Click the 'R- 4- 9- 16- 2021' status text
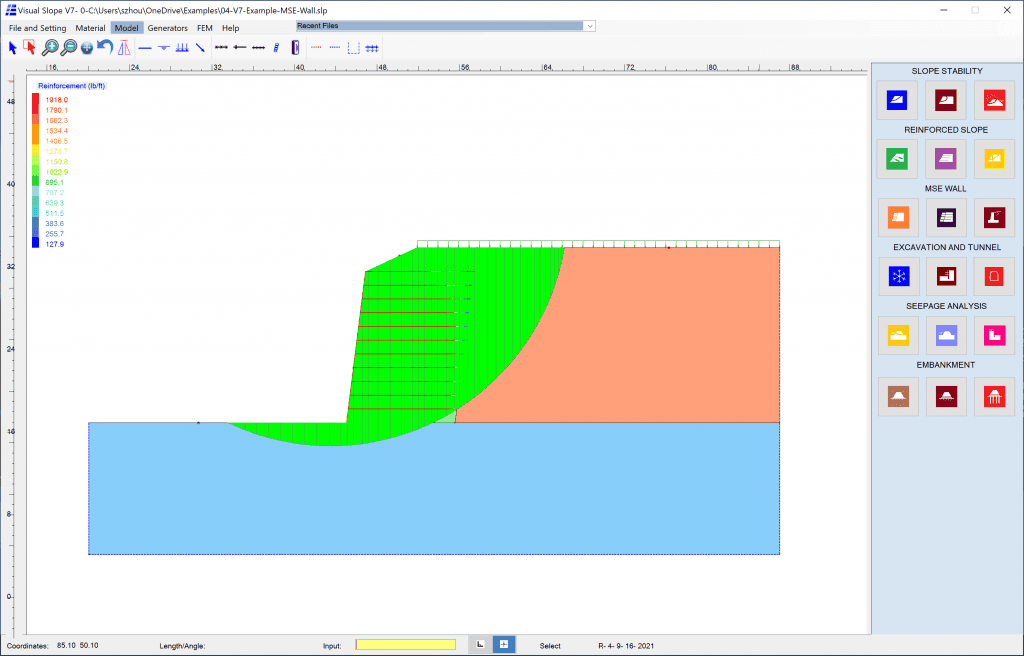 point(626,646)
